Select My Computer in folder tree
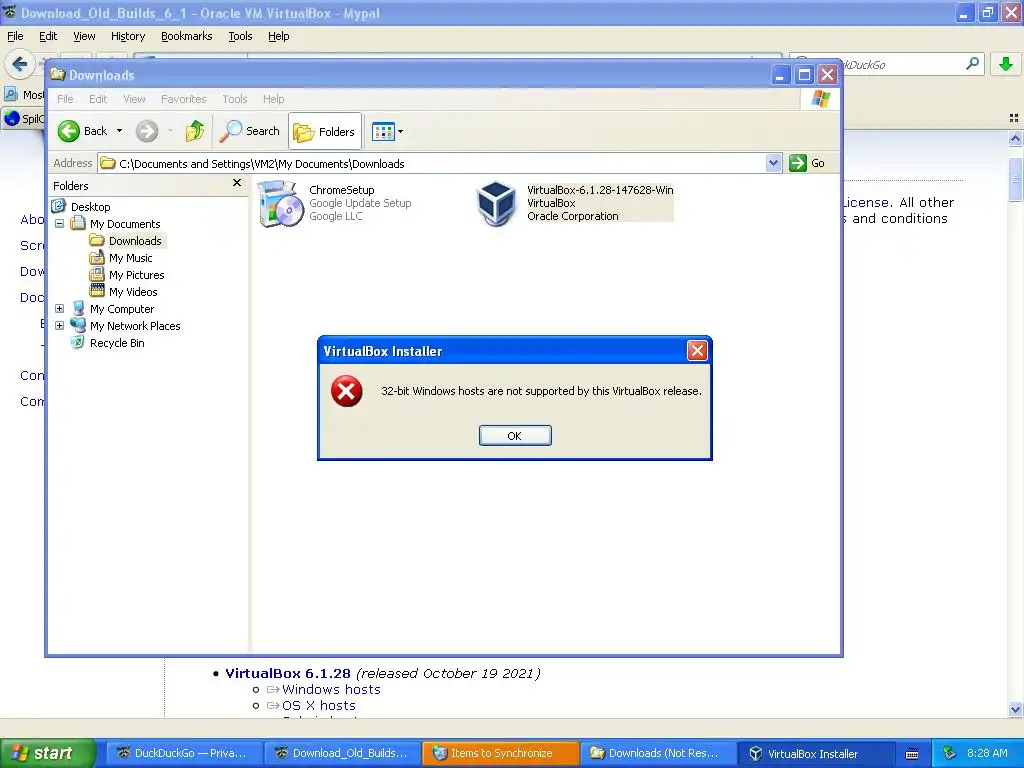Image resolution: width=1024 pixels, height=768 pixels. click(x=121, y=309)
